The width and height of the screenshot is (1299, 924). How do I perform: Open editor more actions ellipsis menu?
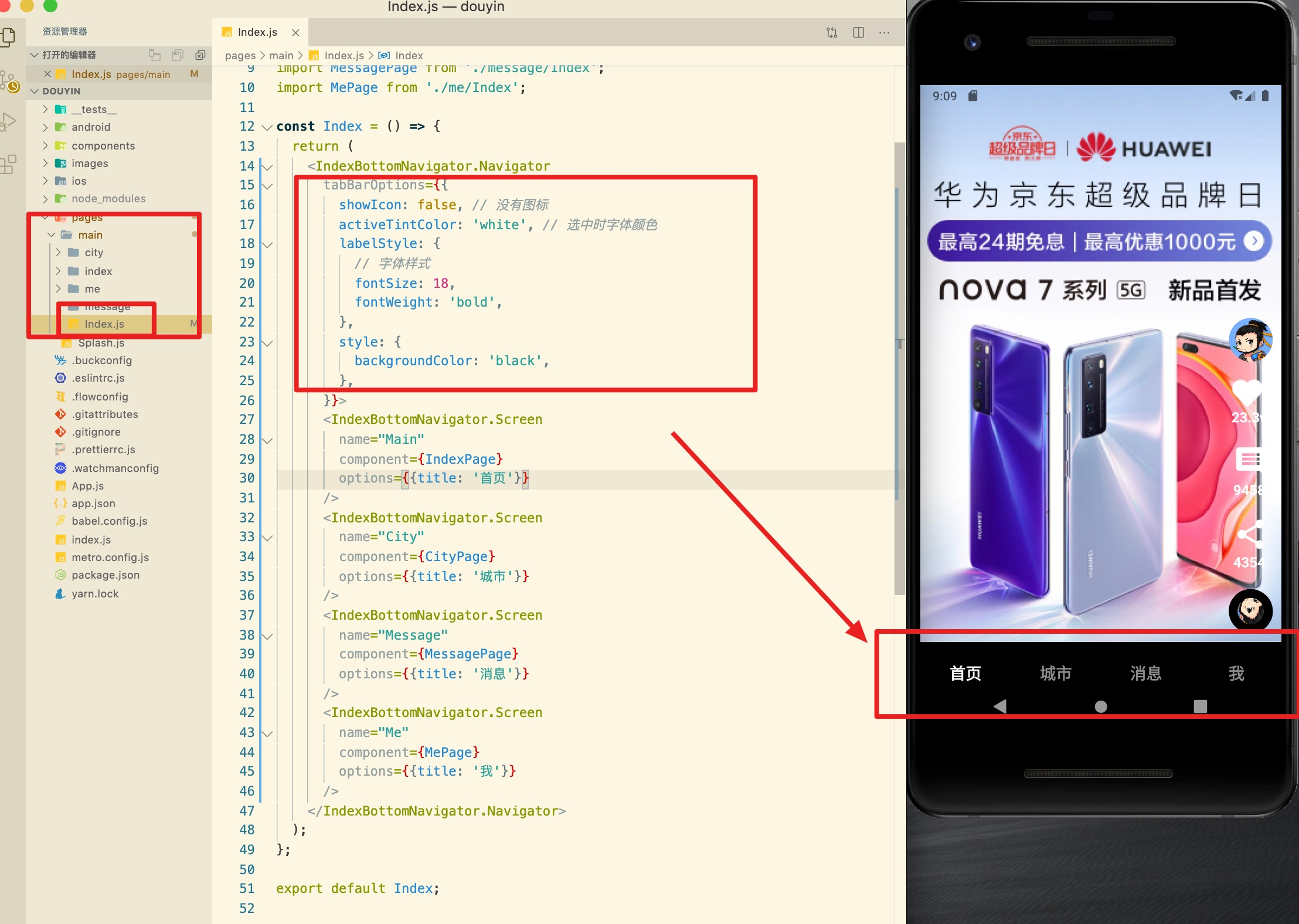coord(885,32)
